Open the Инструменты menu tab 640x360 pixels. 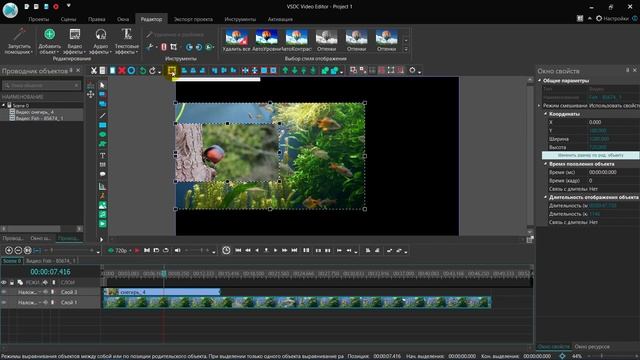tap(240, 19)
